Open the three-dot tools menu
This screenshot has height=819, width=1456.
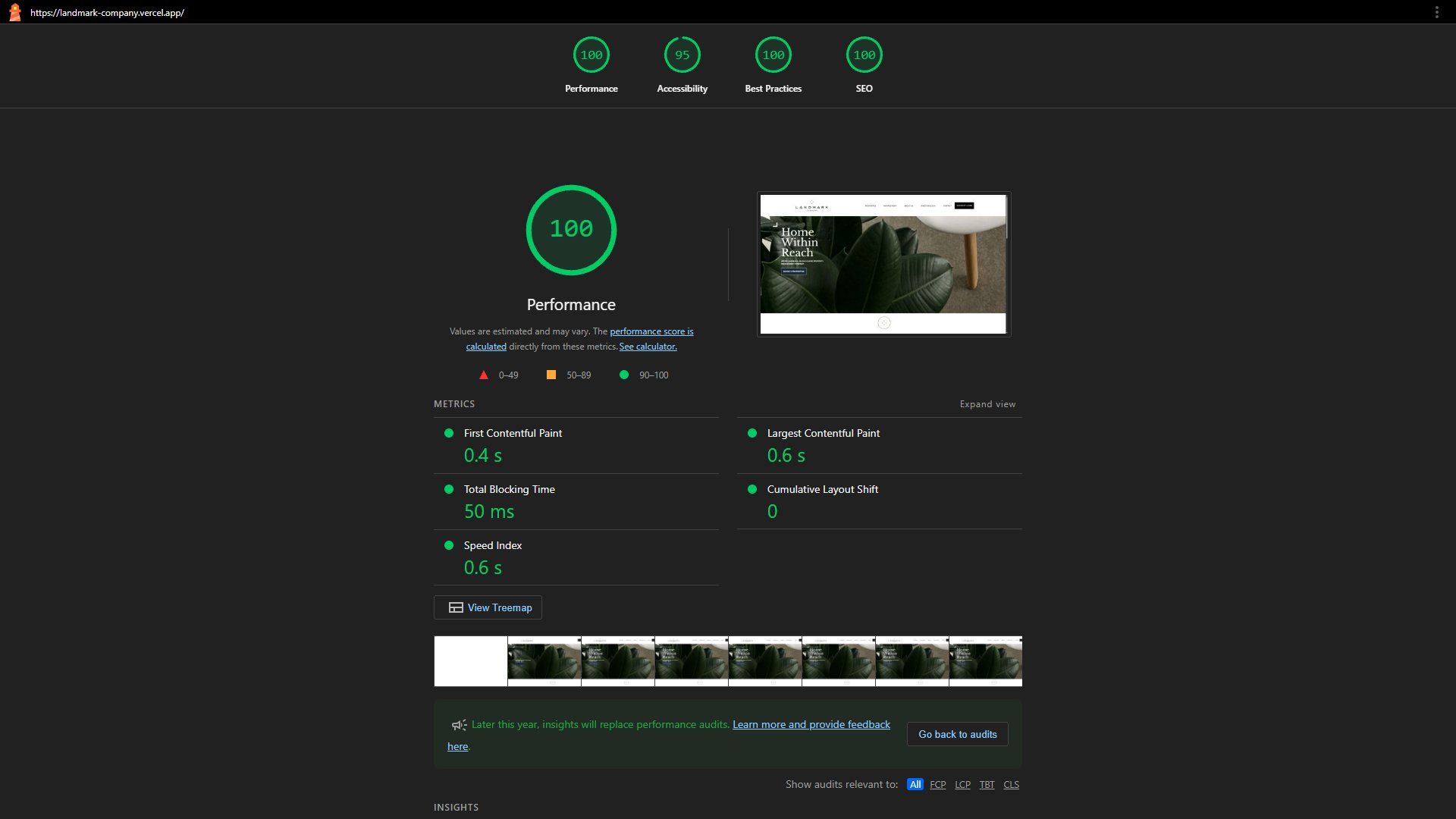1436,12
